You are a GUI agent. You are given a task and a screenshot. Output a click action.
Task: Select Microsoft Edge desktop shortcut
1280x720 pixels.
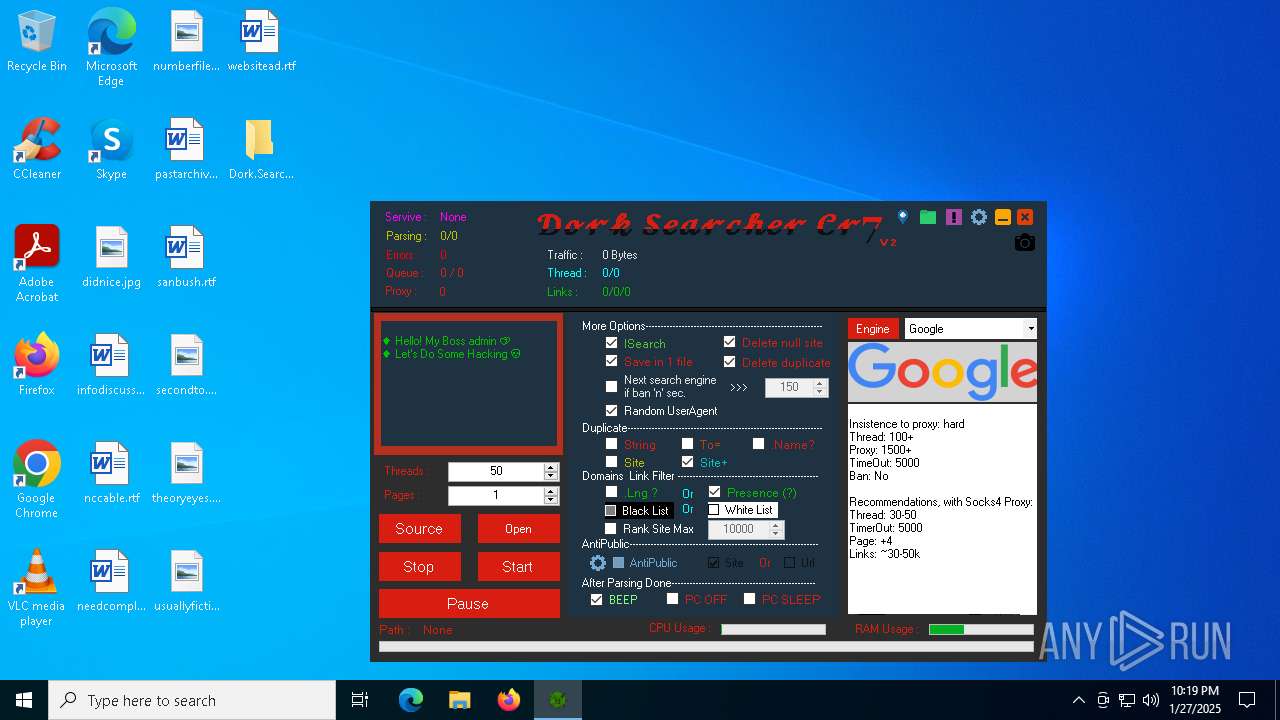coord(111,48)
